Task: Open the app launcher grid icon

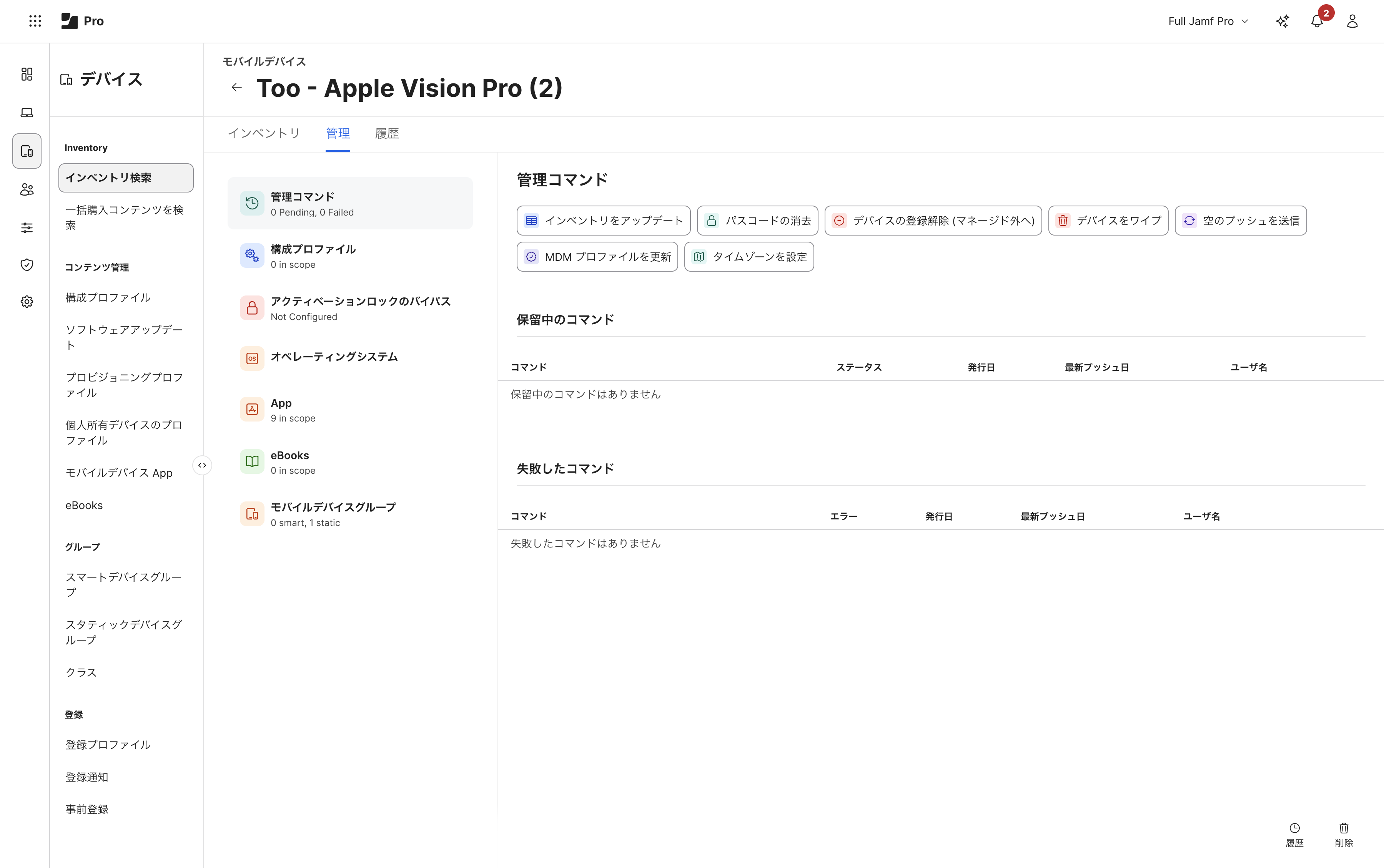Action: [35, 21]
